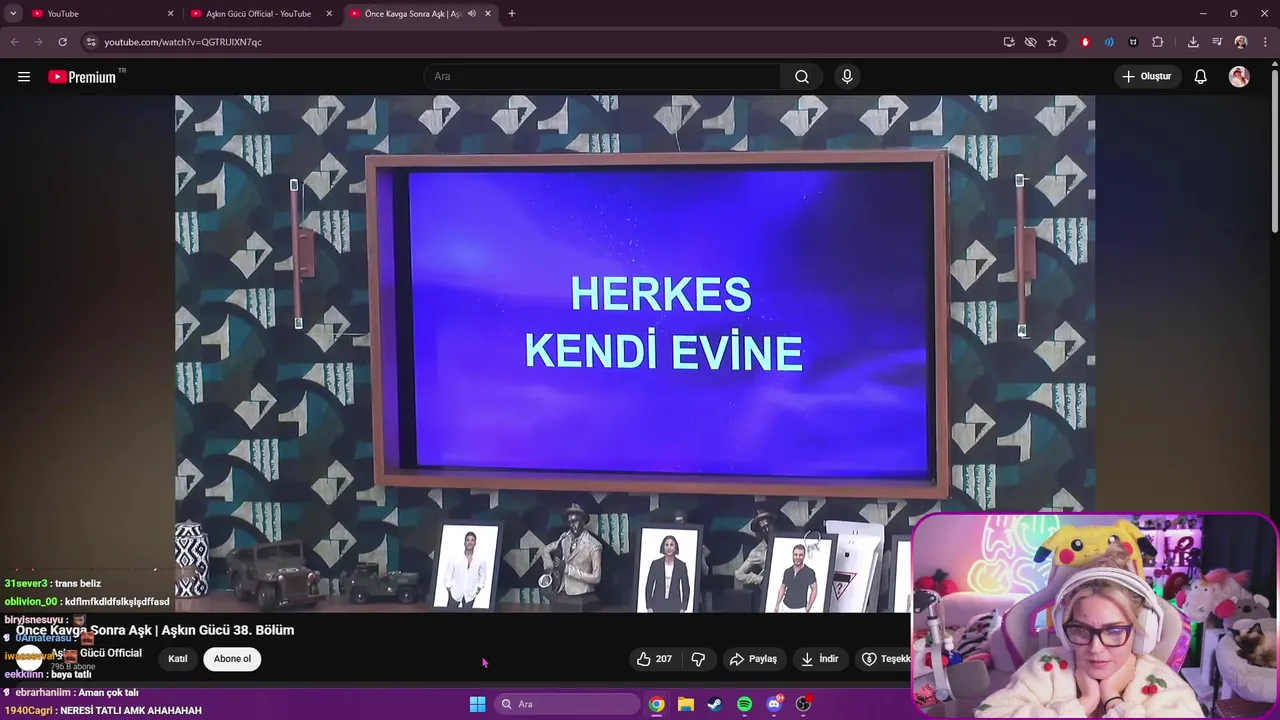Reload the current page
This screenshot has height=720, width=1280.
click(62, 42)
